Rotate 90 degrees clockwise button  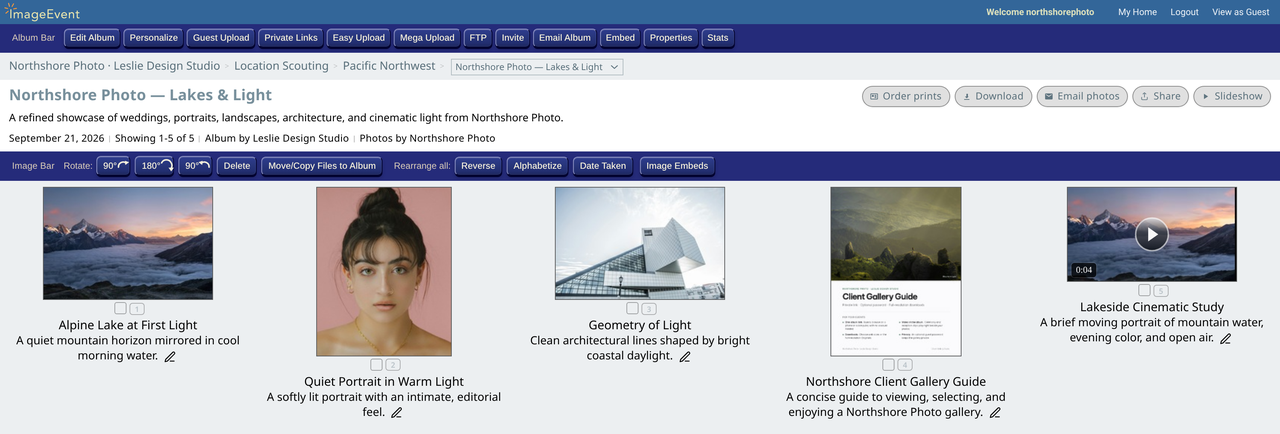(x=113, y=166)
